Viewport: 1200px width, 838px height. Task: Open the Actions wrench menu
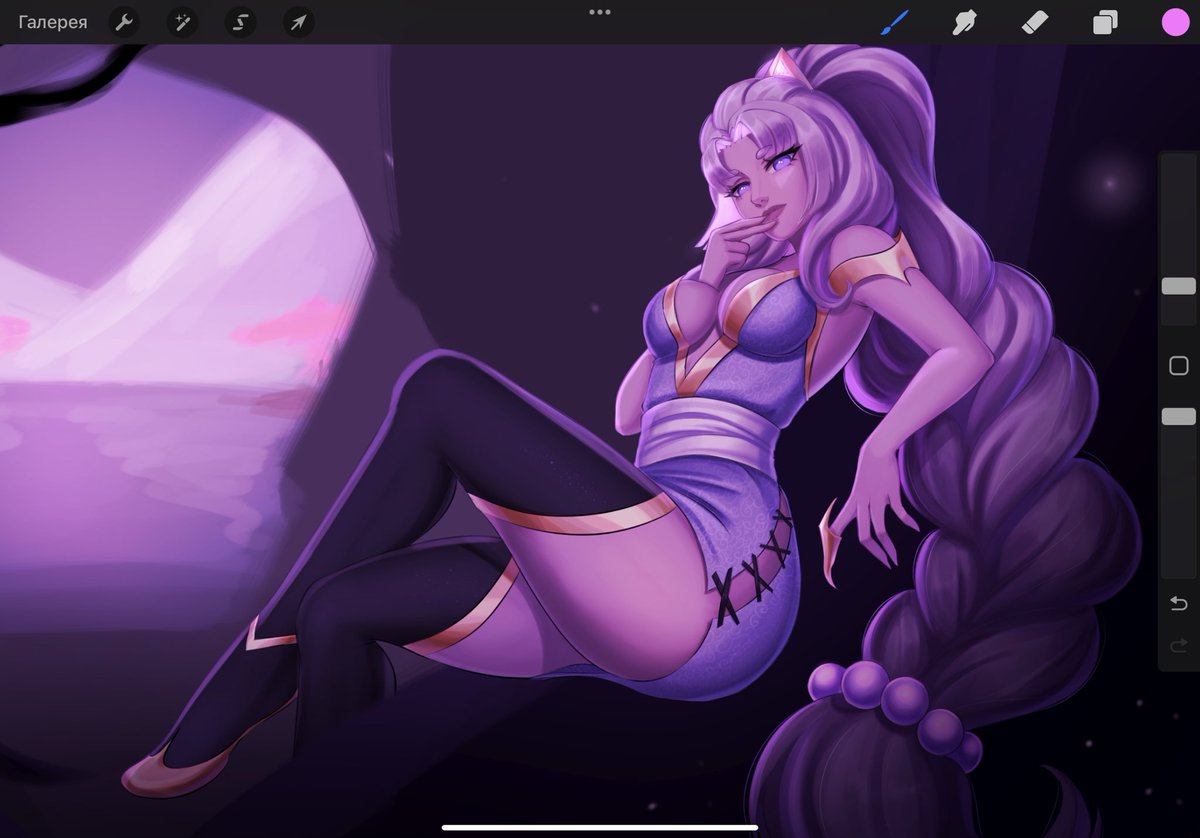[x=124, y=22]
